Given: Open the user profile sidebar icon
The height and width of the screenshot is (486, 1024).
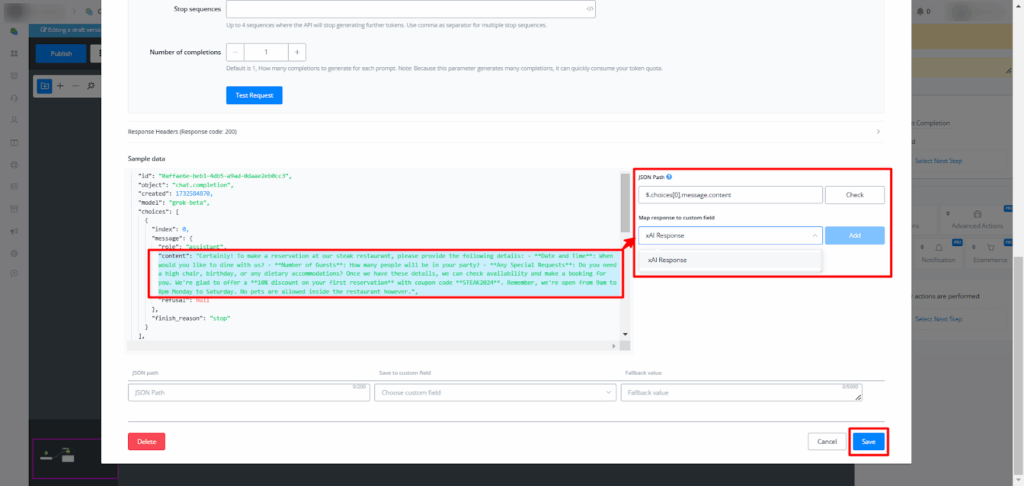Looking at the screenshot, I should point(14,119).
